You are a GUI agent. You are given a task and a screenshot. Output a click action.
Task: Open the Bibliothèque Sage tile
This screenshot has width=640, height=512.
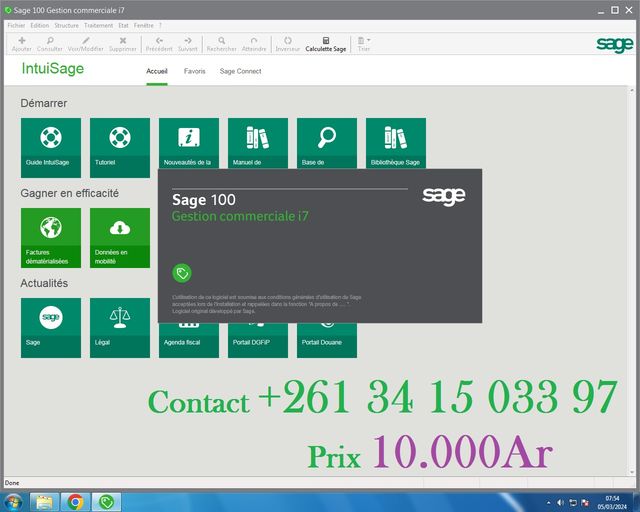(396, 143)
